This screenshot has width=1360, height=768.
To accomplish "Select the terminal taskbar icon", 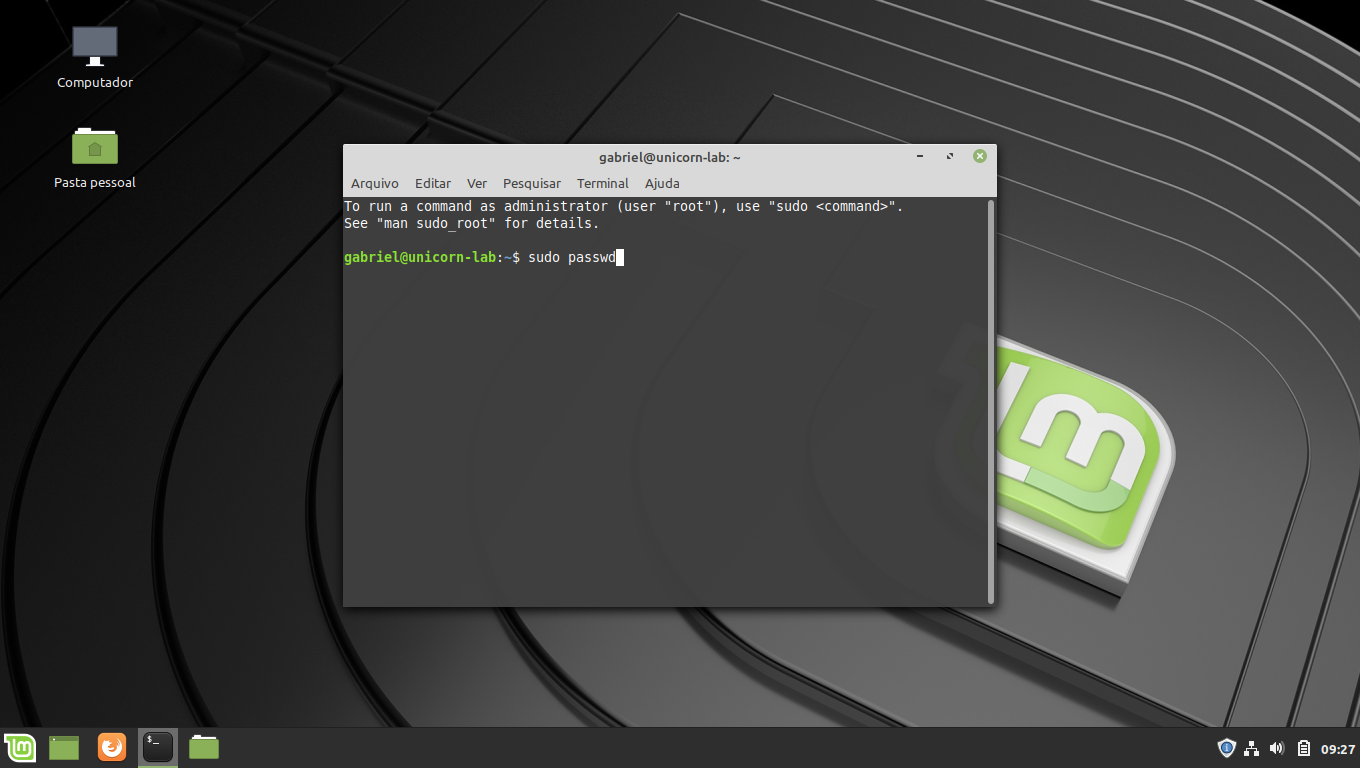I will click(158, 747).
